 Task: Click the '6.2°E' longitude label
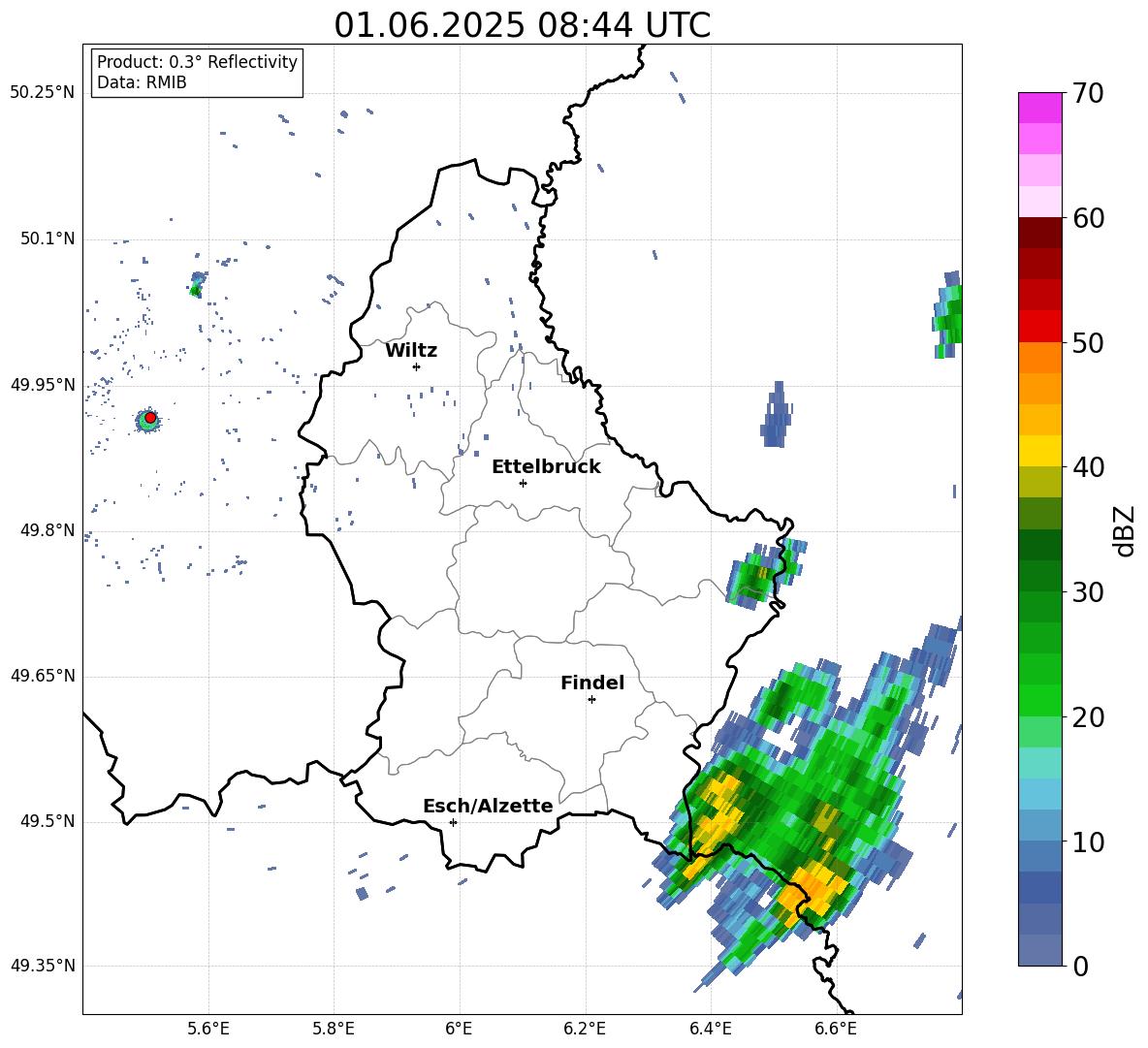coord(585,1029)
